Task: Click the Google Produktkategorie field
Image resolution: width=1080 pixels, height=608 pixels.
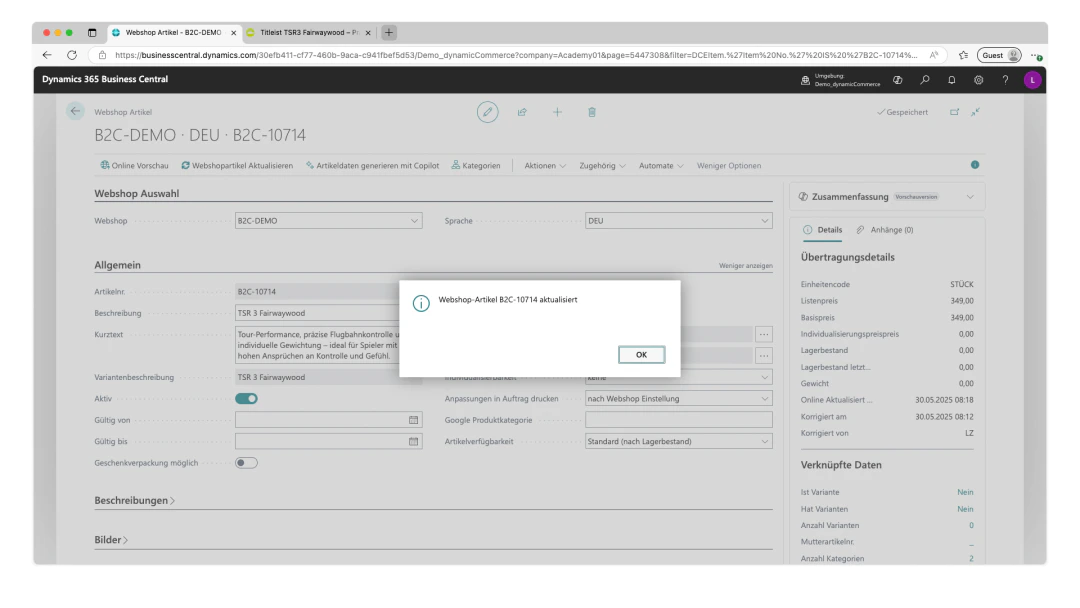Action: tap(678, 420)
